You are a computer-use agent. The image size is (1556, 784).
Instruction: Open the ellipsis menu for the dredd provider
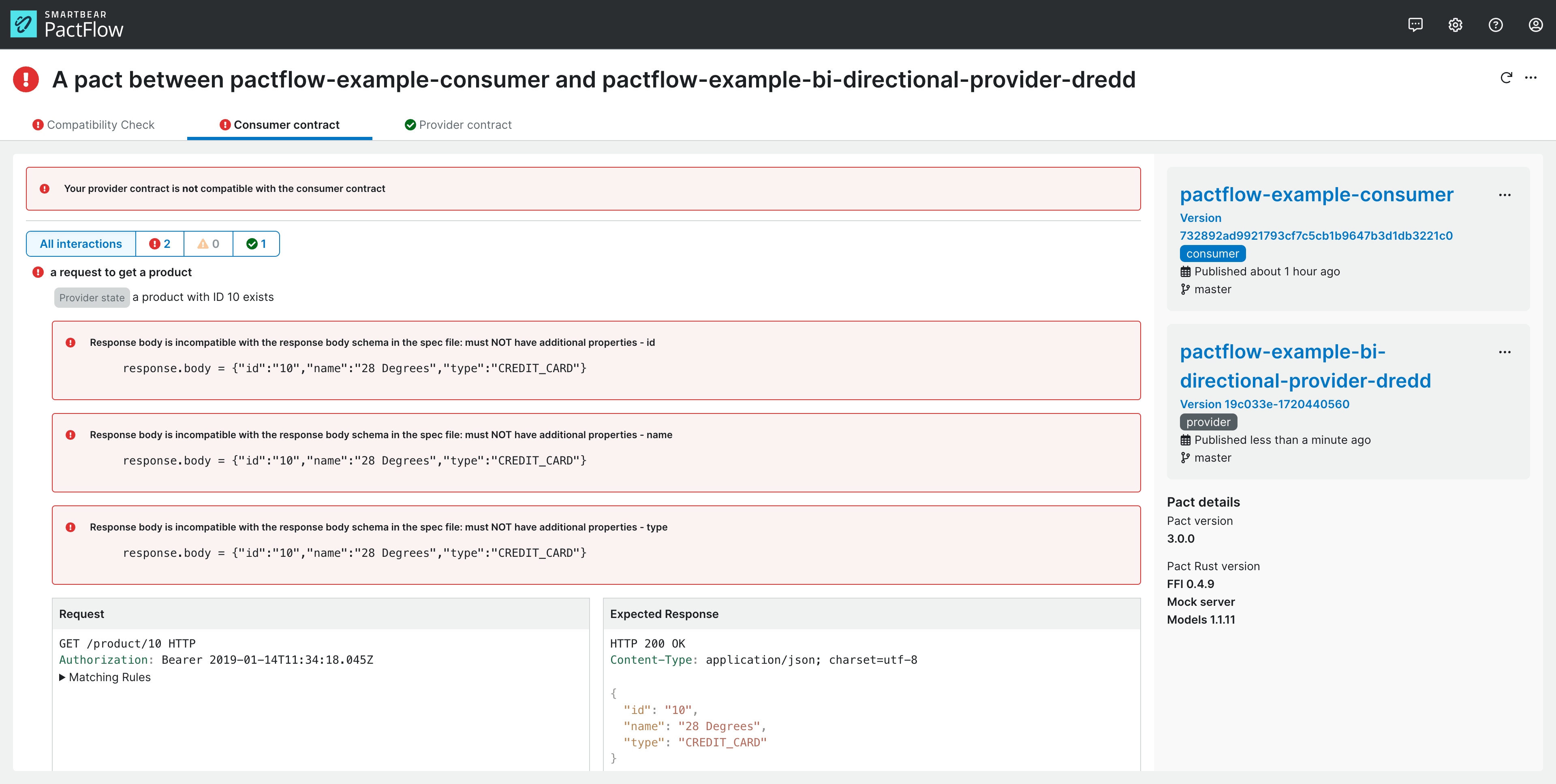point(1505,352)
